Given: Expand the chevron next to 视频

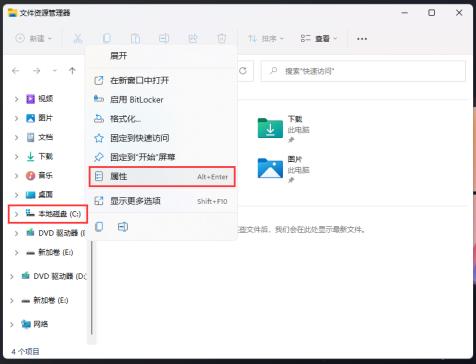Looking at the screenshot, I should tap(16, 99).
